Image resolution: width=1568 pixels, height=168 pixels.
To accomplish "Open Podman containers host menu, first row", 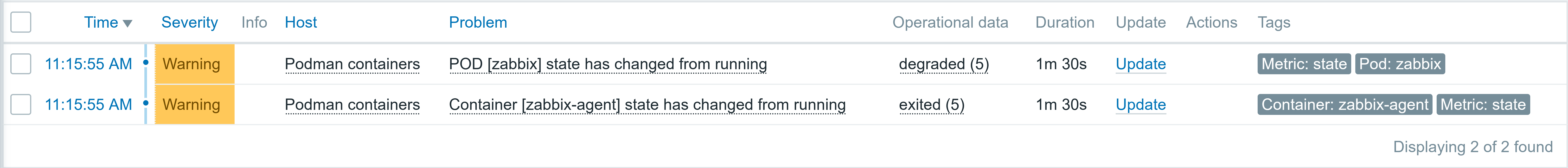I will tap(352, 64).
